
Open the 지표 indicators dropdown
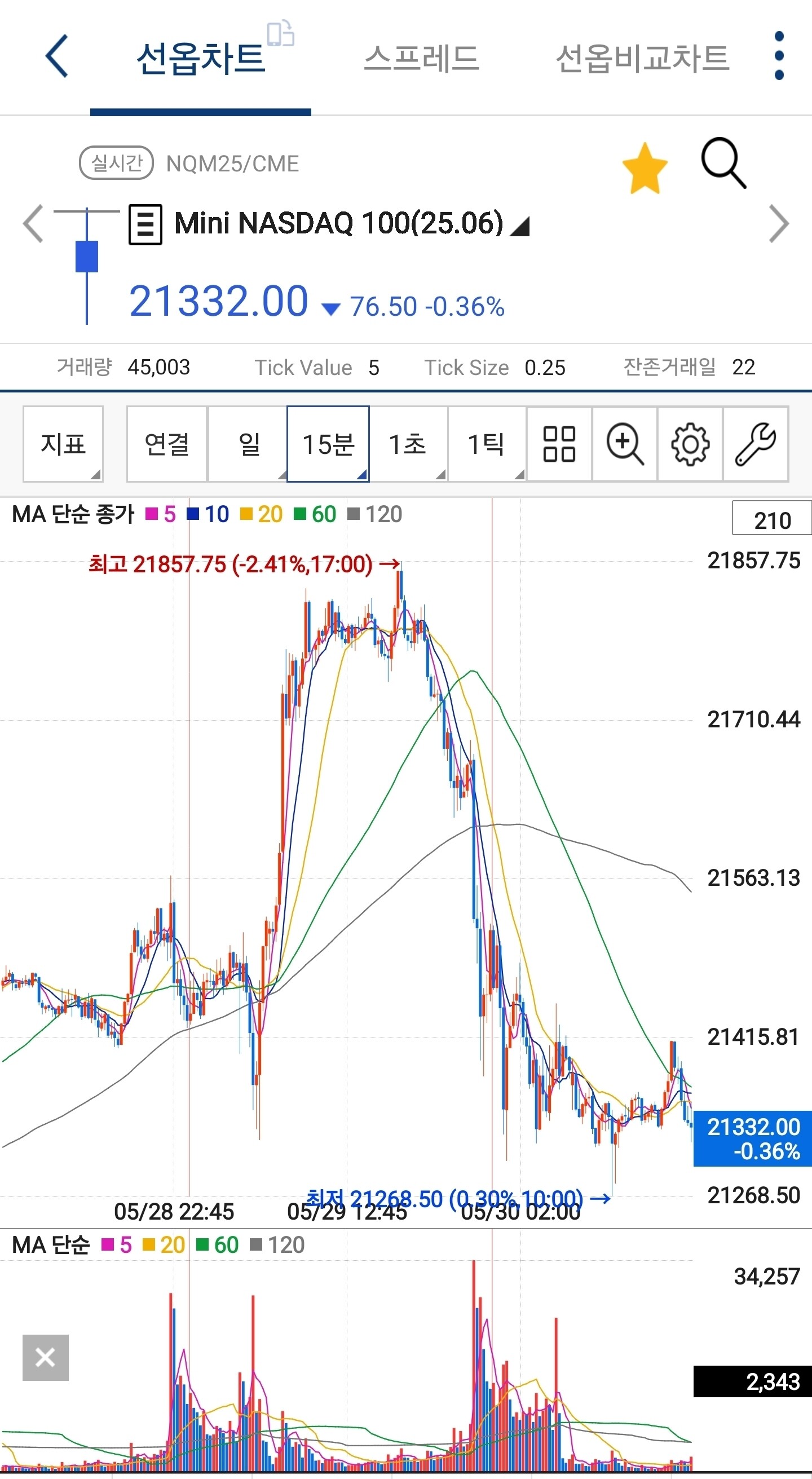point(63,444)
